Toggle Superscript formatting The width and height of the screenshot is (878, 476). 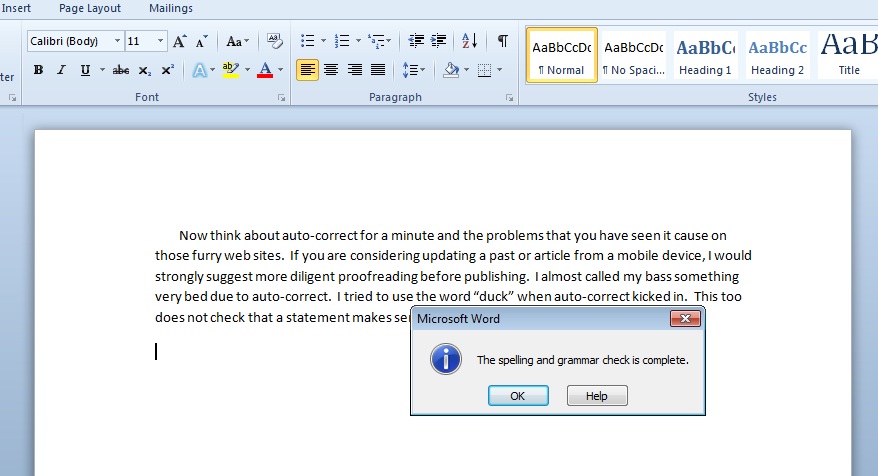pos(167,70)
